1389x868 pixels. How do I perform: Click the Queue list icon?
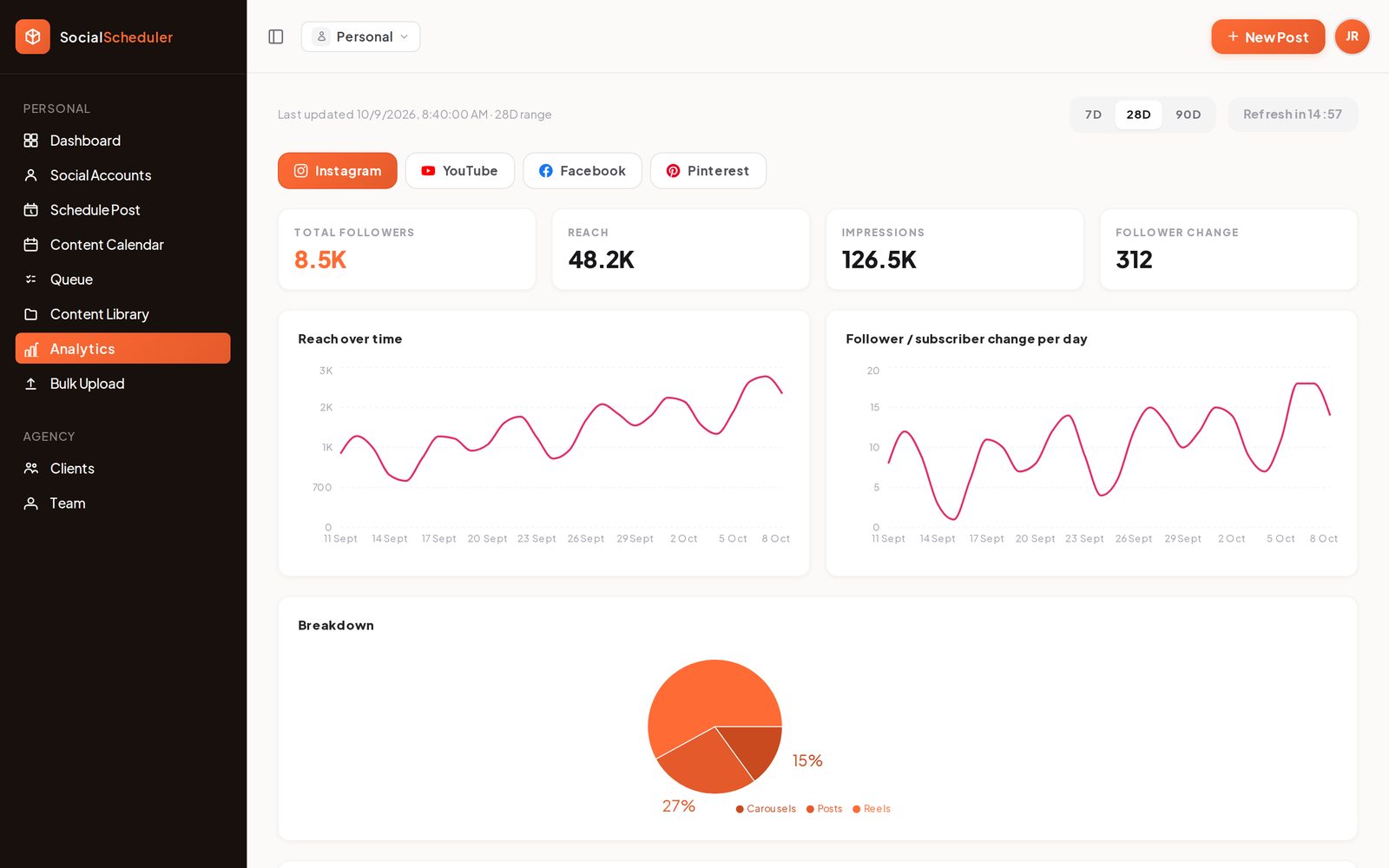click(x=31, y=279)
